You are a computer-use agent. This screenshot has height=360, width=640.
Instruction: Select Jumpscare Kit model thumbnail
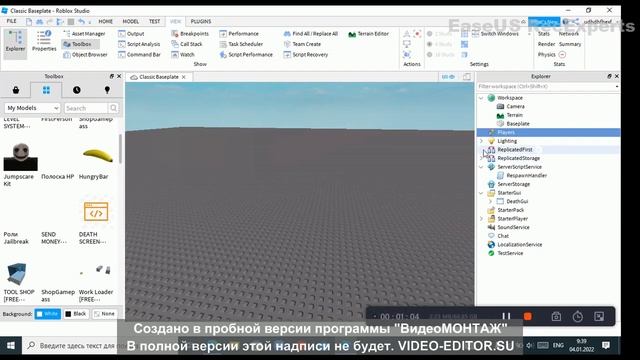coord(20,157)
